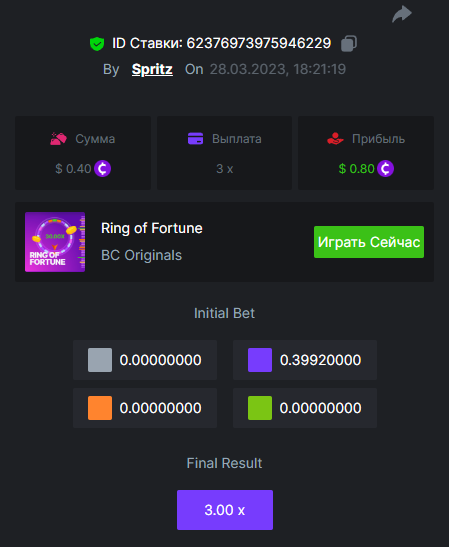Click the purple bet amount 0.39920000

pos(320,360)
